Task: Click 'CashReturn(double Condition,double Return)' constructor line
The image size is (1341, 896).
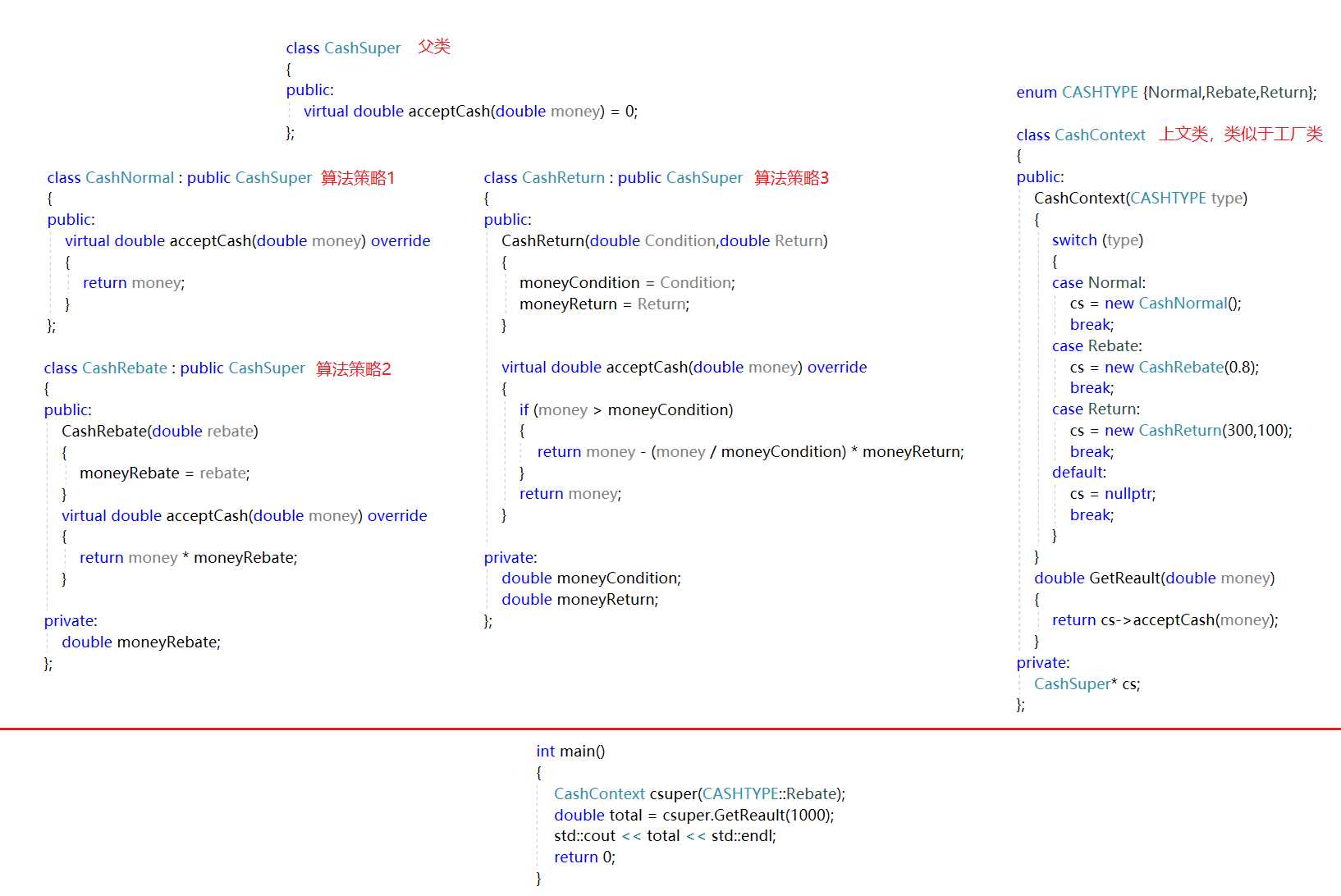Action: (665, 240)
